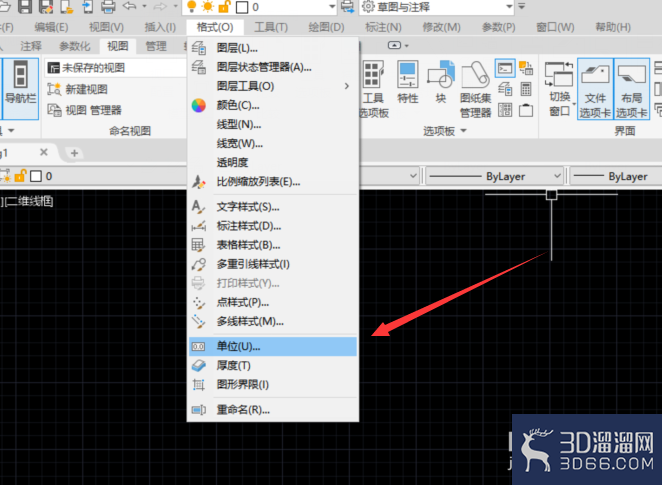662x485 pixels.
Task: Toggle the 导航栏 button
Action: pos(21,89)
